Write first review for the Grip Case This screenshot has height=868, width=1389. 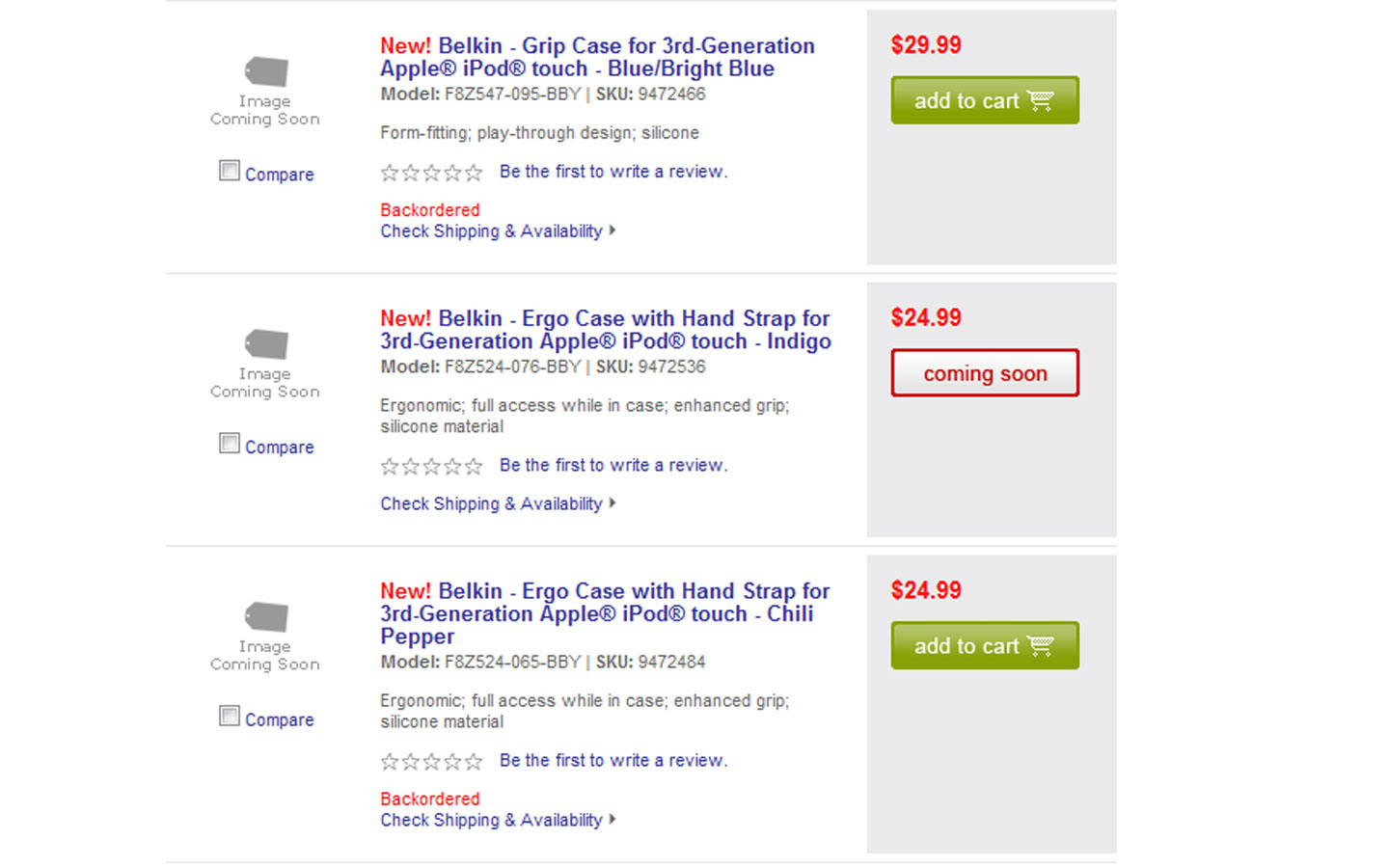tap(613, 172)
